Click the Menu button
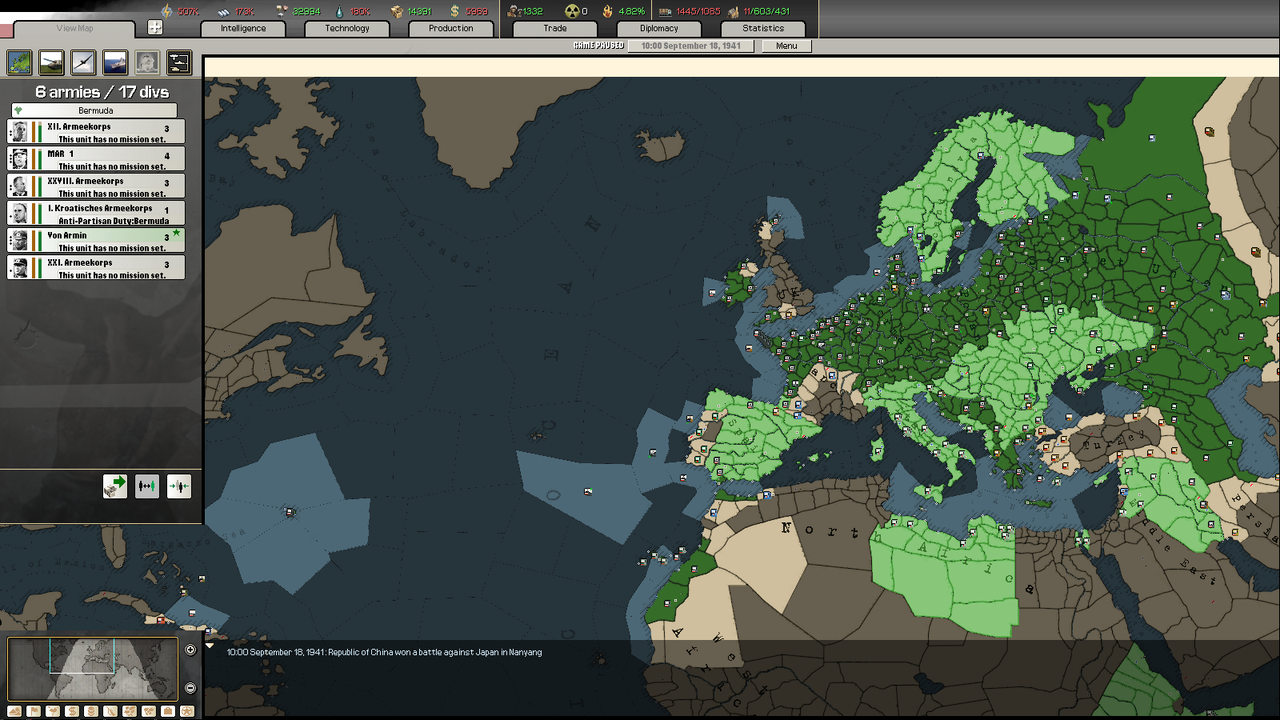This screenshot has height=720, width=1280. coord(786,46)
